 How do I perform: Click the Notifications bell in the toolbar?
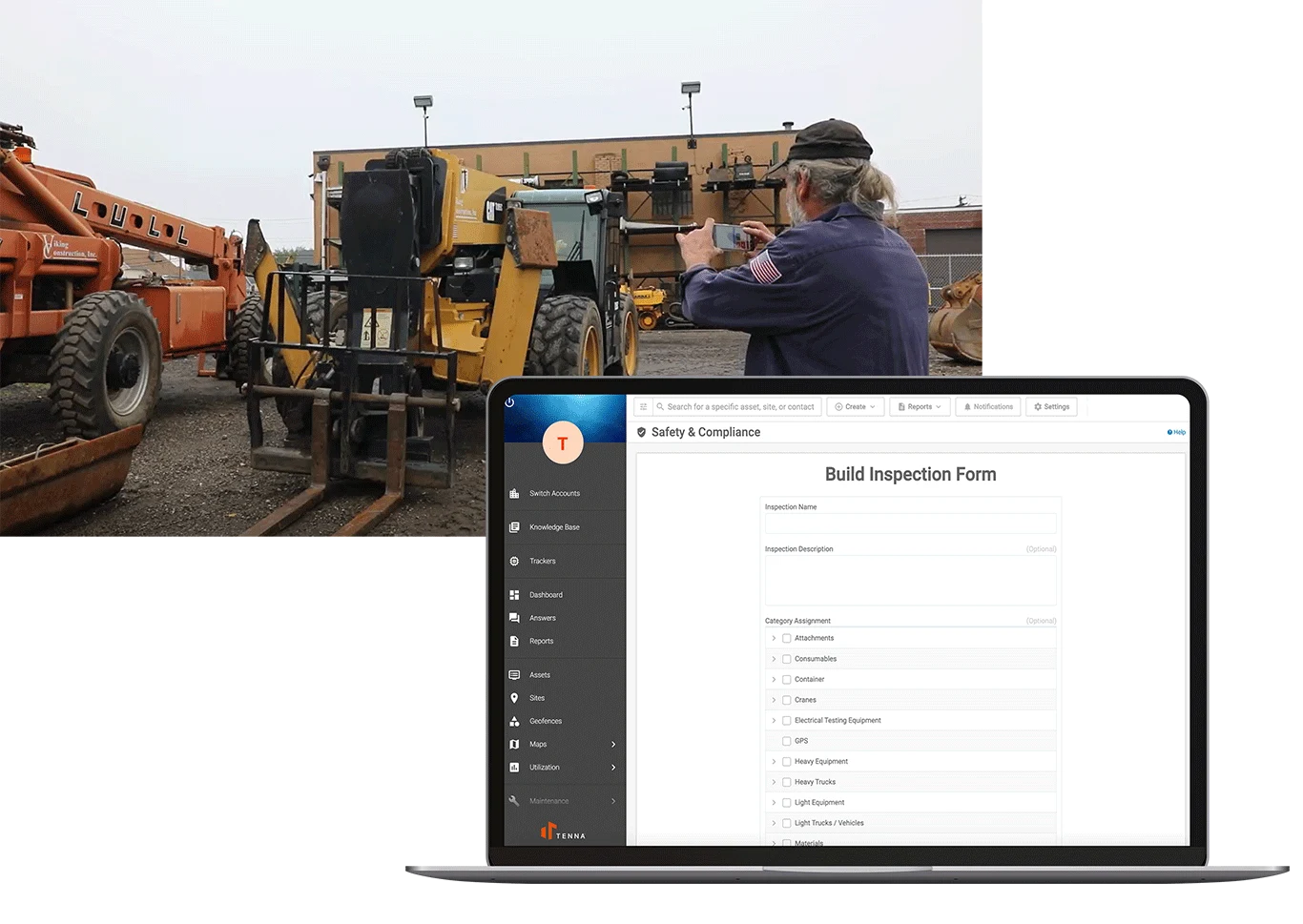click(987, 406)
